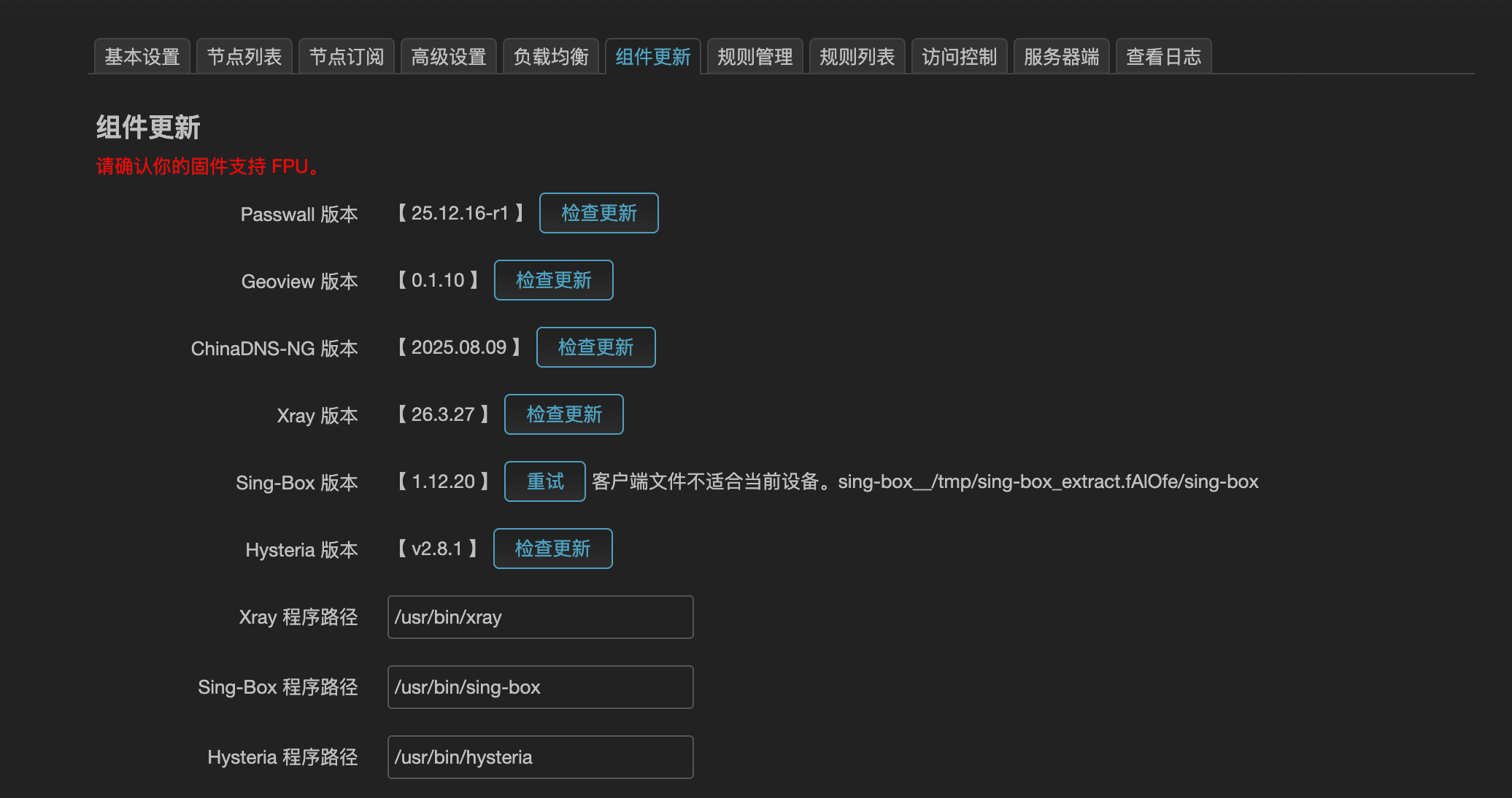The width and height of the screenshot is (1512, 798).
Task: Switch to the 规则列表 tab
Action: point(857,55)
